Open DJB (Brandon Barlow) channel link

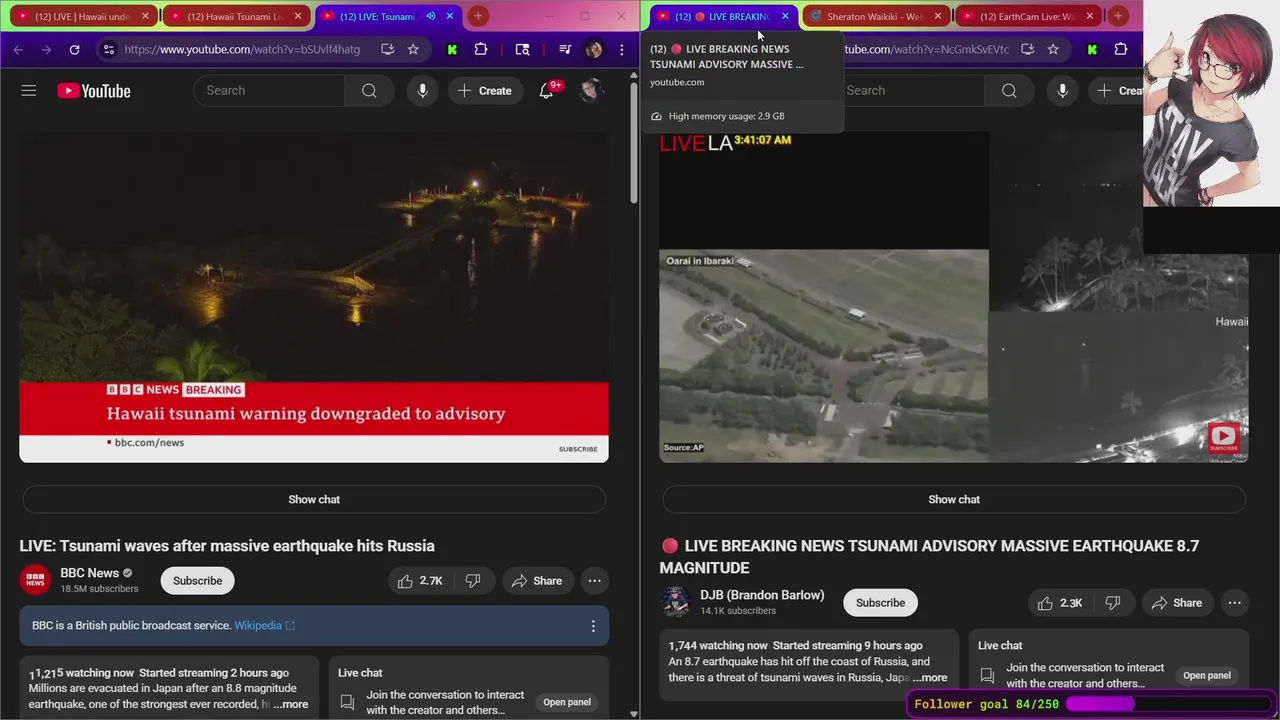coord(762,595)
